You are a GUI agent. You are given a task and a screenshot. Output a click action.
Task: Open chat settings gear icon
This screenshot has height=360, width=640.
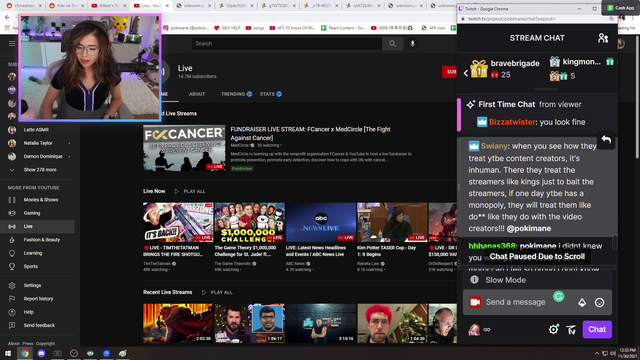(553, 329)
